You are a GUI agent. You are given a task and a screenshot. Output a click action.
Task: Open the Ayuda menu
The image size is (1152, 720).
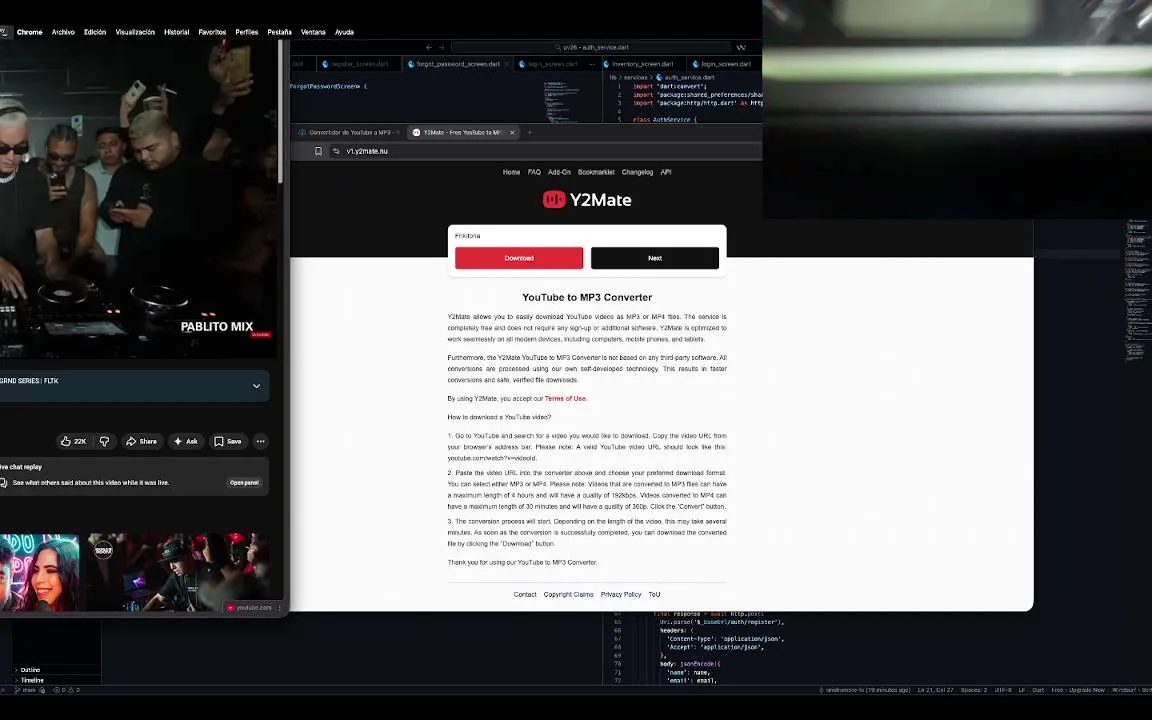click(345, 32)
